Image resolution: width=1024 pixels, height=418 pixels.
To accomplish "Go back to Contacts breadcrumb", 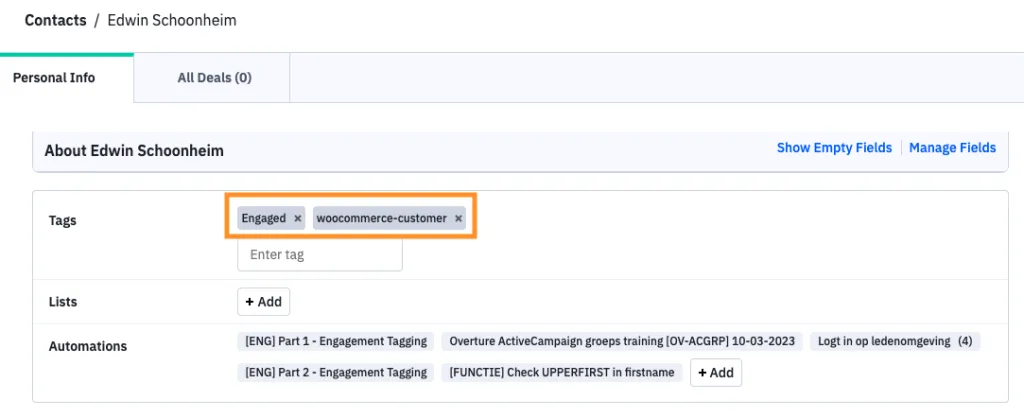I will click(x=56, y=20).
